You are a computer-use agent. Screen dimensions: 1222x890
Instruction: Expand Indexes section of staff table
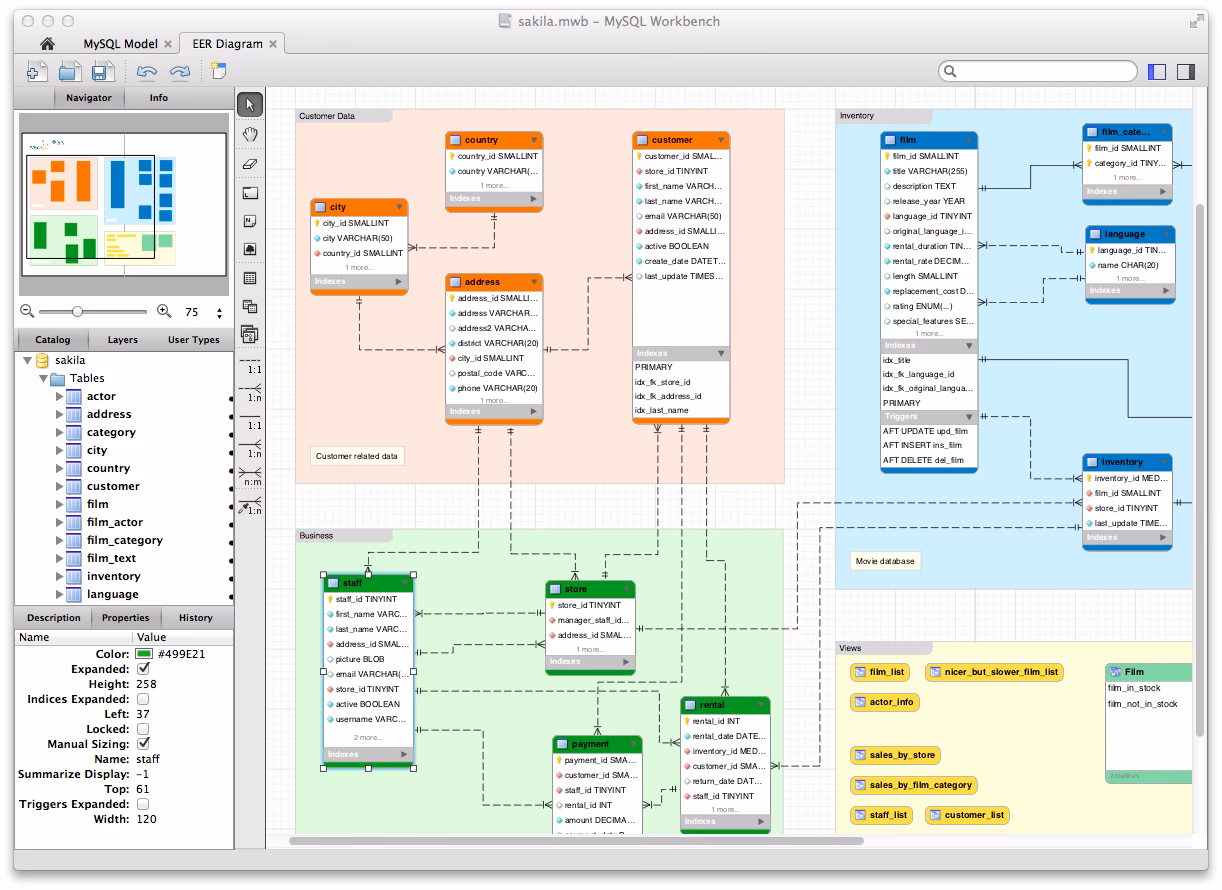pyautogui.click(x=404, y=755)
